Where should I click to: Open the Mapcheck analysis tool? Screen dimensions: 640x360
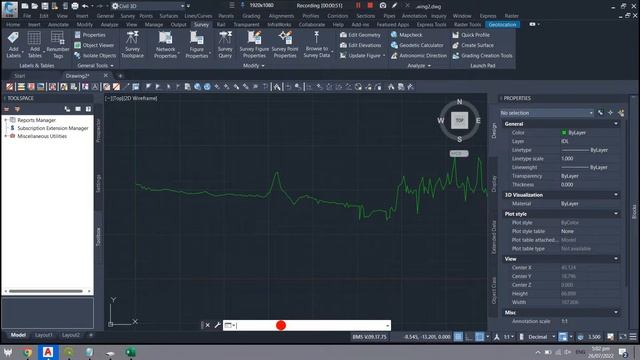pyautogui.click(x=407, y=35)
